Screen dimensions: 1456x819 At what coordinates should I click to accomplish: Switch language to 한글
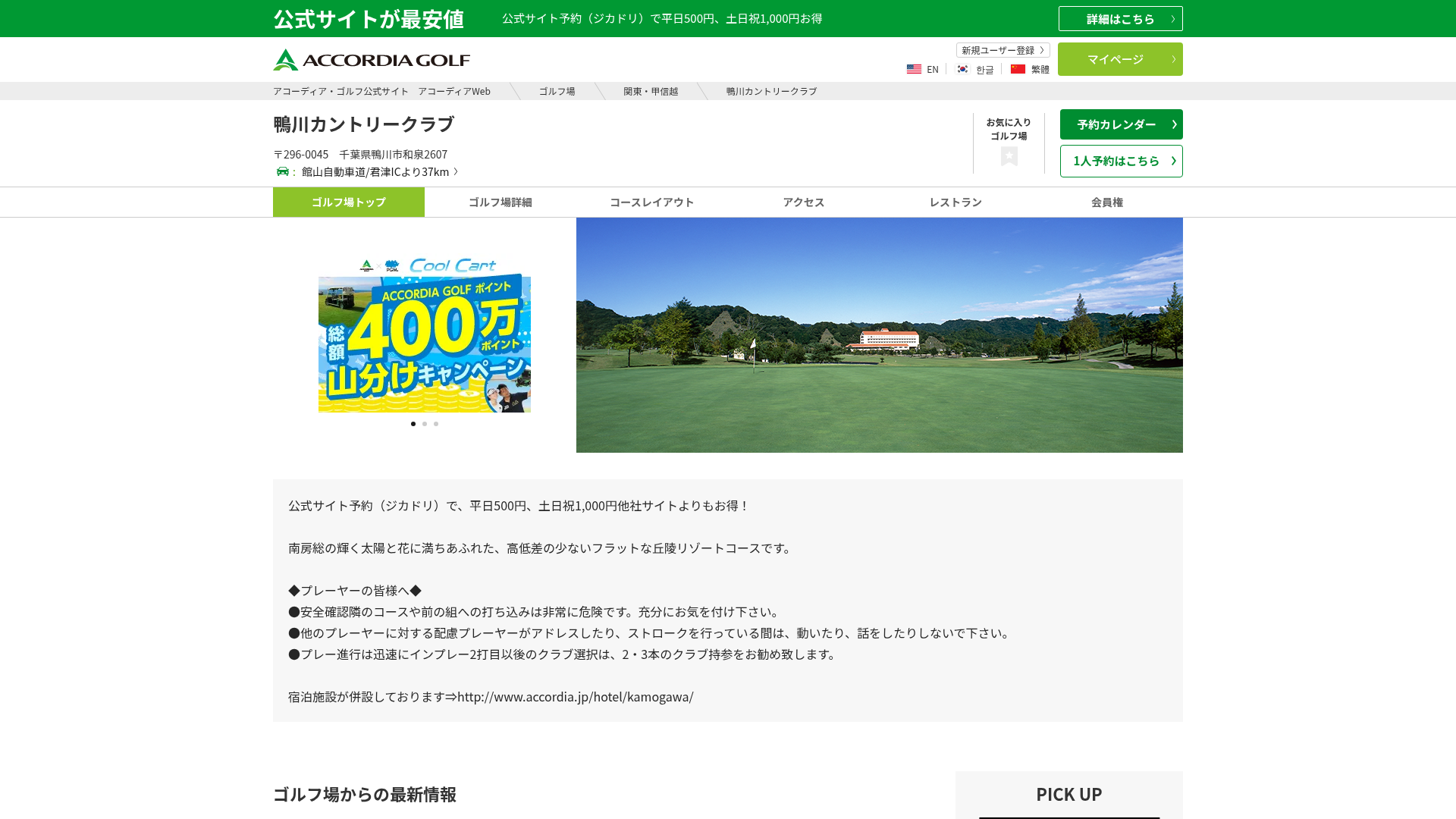[x=984, y=69]
